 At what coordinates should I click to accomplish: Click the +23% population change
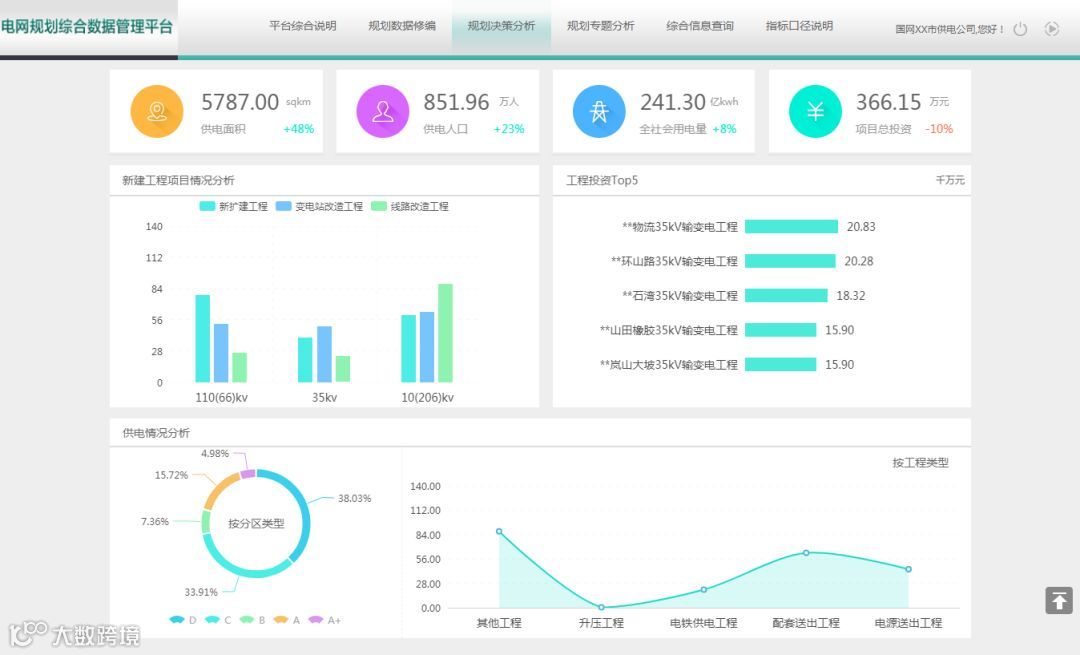(509, 129)
